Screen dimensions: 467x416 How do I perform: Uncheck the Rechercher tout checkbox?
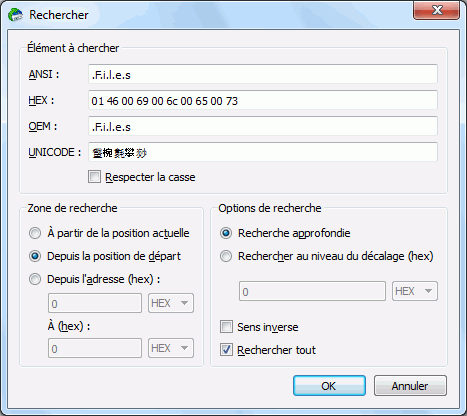(226, 350)
